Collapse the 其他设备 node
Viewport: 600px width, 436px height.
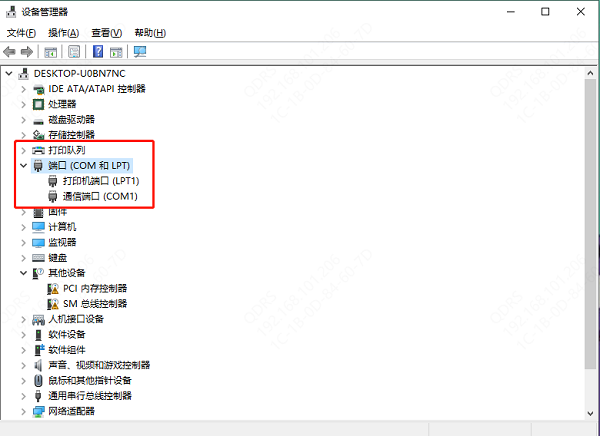23,273
